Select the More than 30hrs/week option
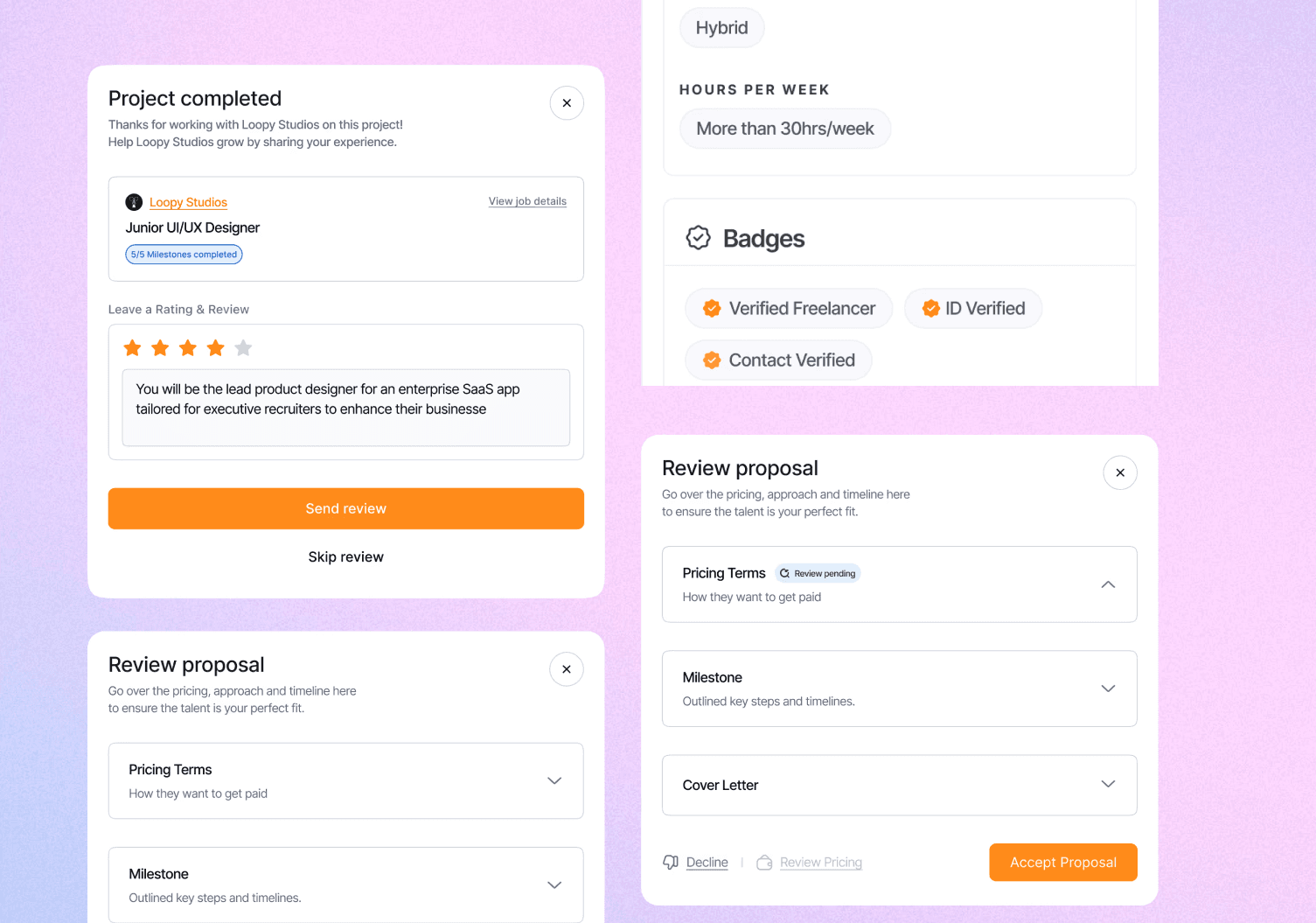This screenshot has width=1316, height=923. (x=784, y=129)
